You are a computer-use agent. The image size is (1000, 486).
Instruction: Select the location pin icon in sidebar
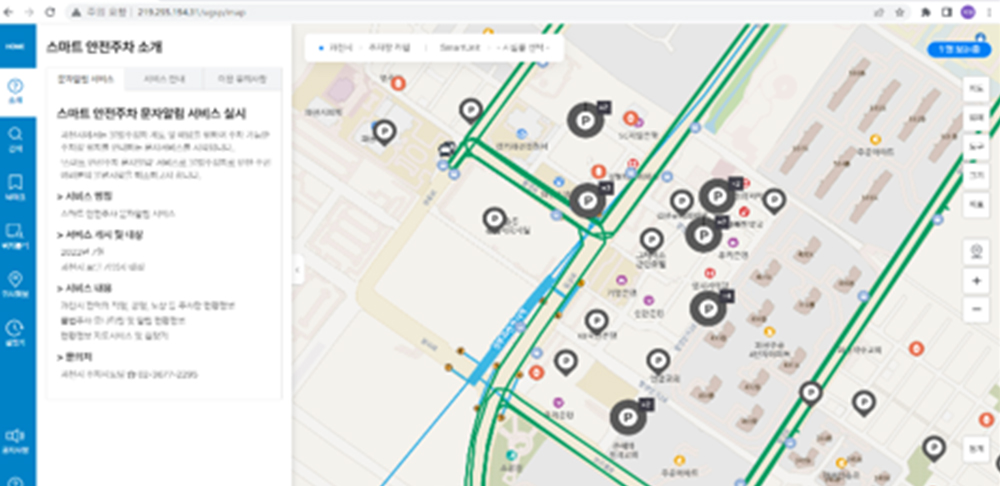coord(17,282)
